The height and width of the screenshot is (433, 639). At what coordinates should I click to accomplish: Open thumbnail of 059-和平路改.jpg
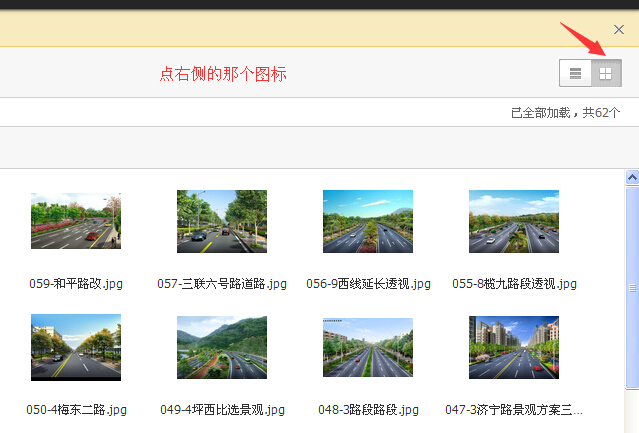[x=76, y=221]
